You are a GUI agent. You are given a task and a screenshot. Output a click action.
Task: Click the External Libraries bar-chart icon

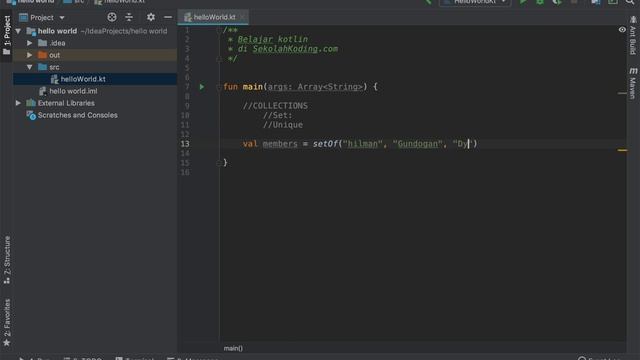point(31,103)
